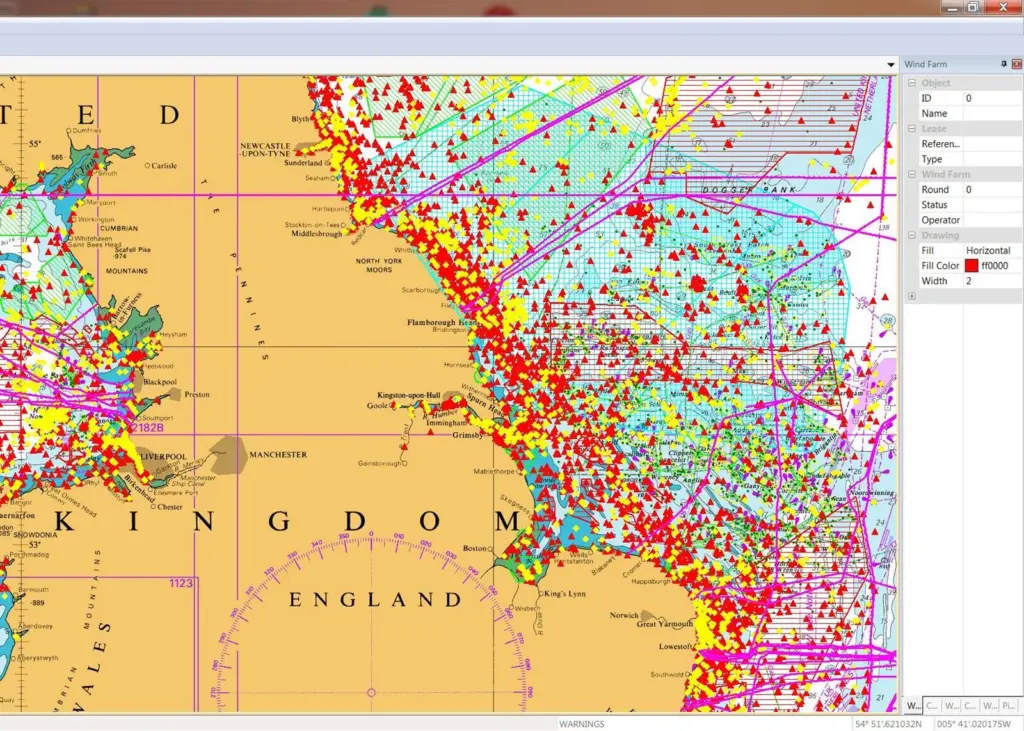Click the MANCHESTER label on the chart

278,454
